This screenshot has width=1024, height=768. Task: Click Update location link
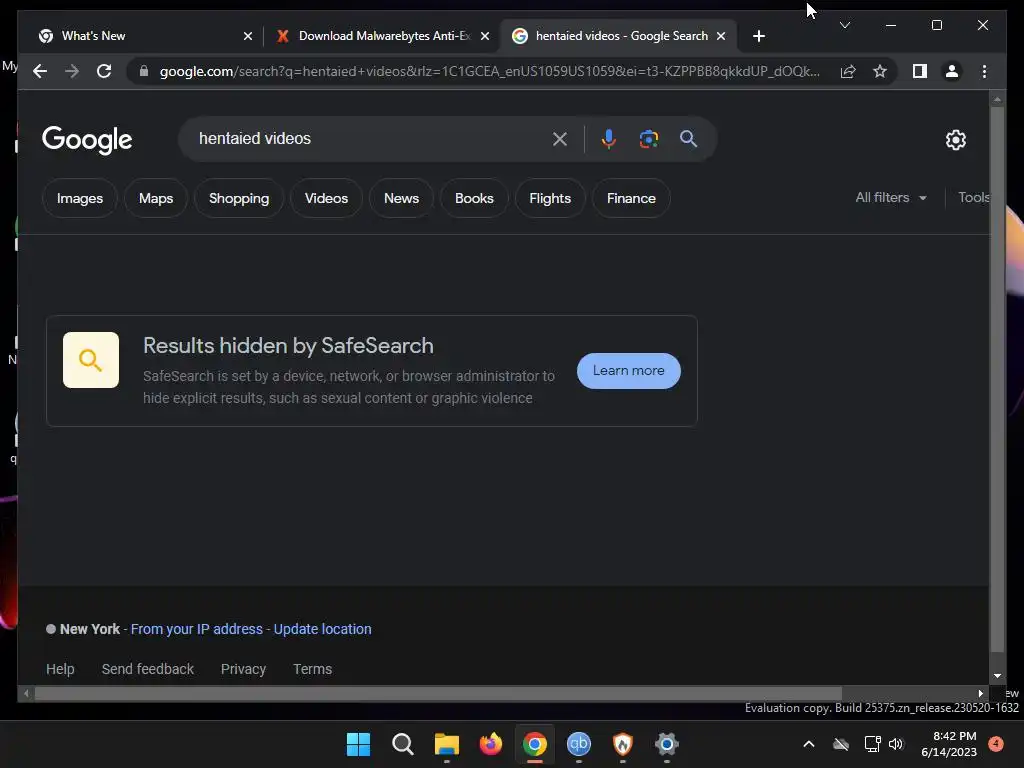point(323,629)
